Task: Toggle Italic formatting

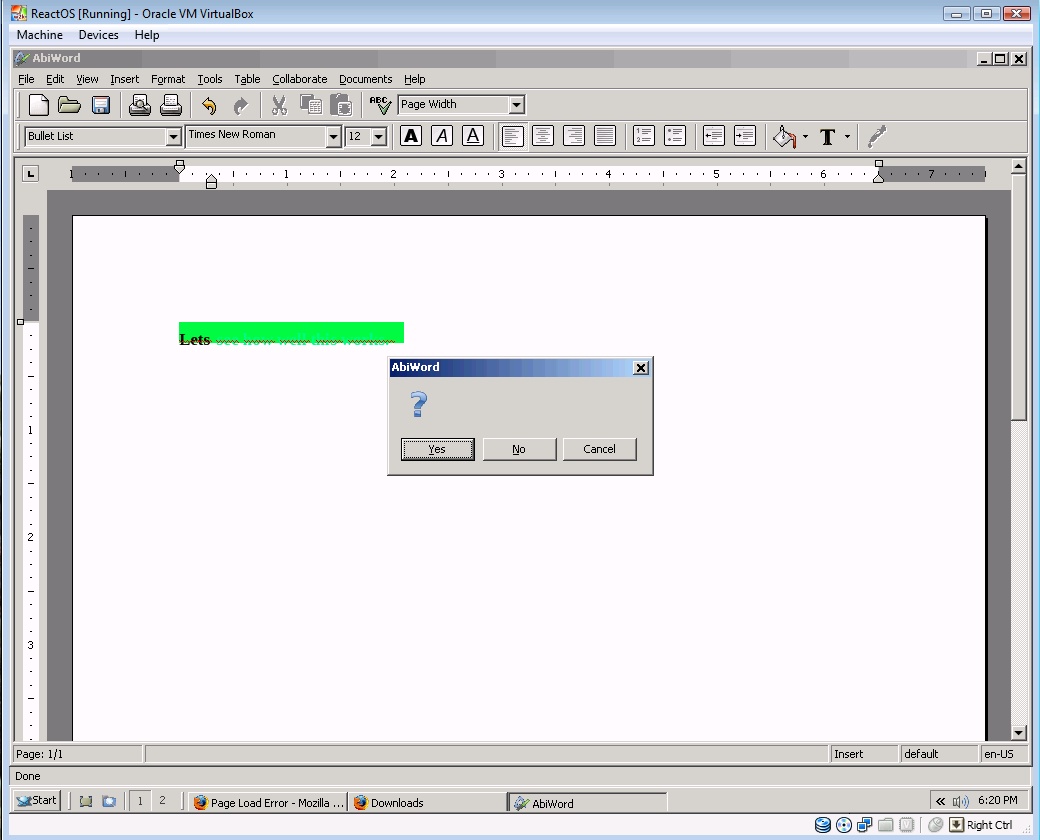Action: [442, 136]
